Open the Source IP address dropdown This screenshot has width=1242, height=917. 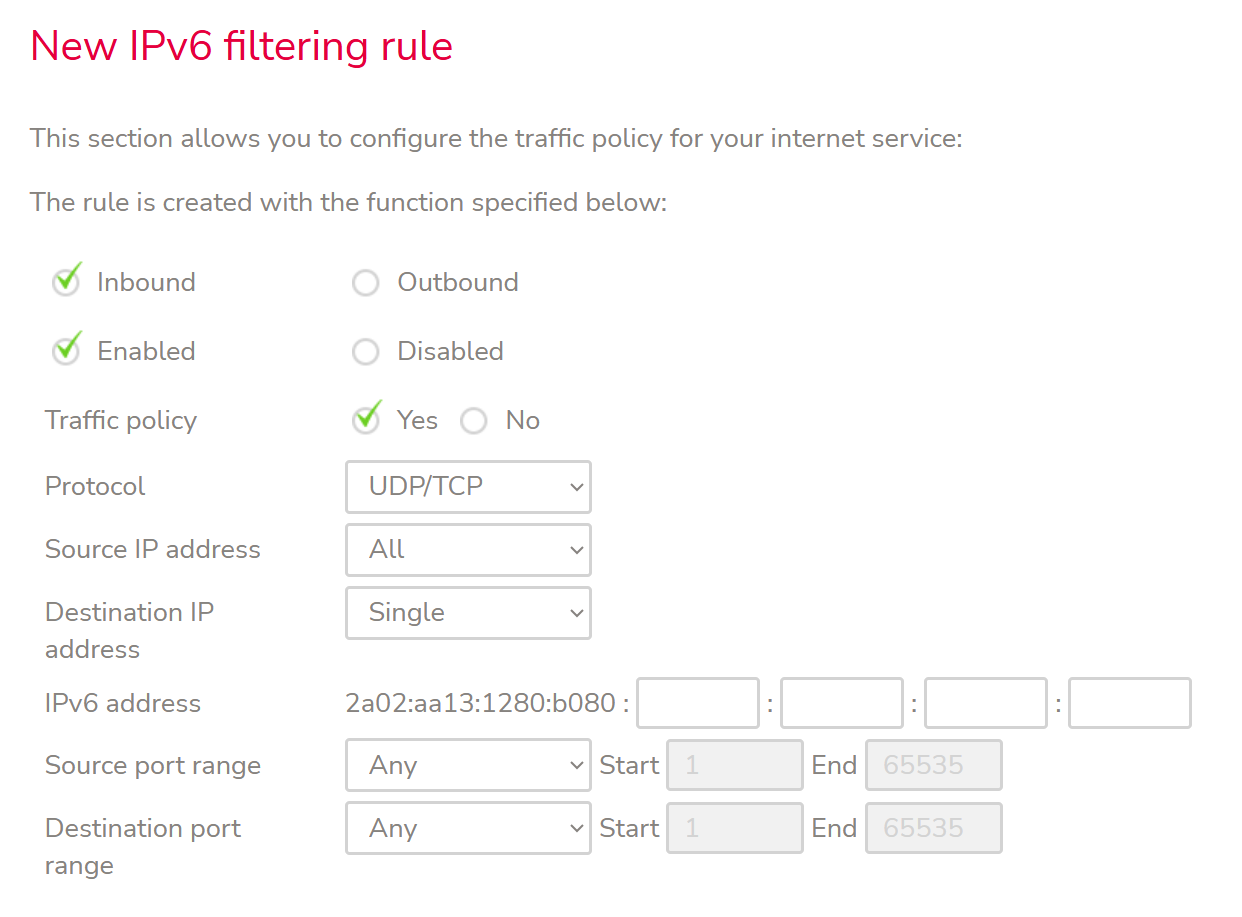[x=468, y=550]
